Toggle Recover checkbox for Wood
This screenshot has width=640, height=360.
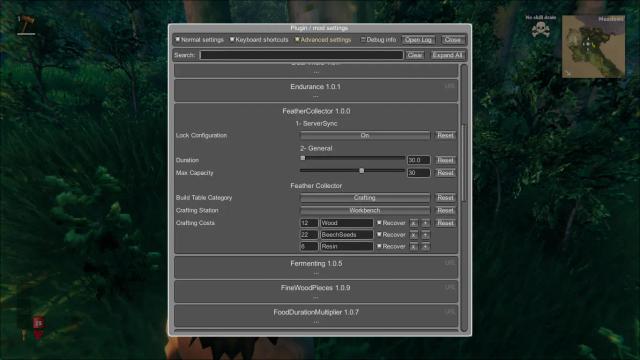click(x=379, y=222)
